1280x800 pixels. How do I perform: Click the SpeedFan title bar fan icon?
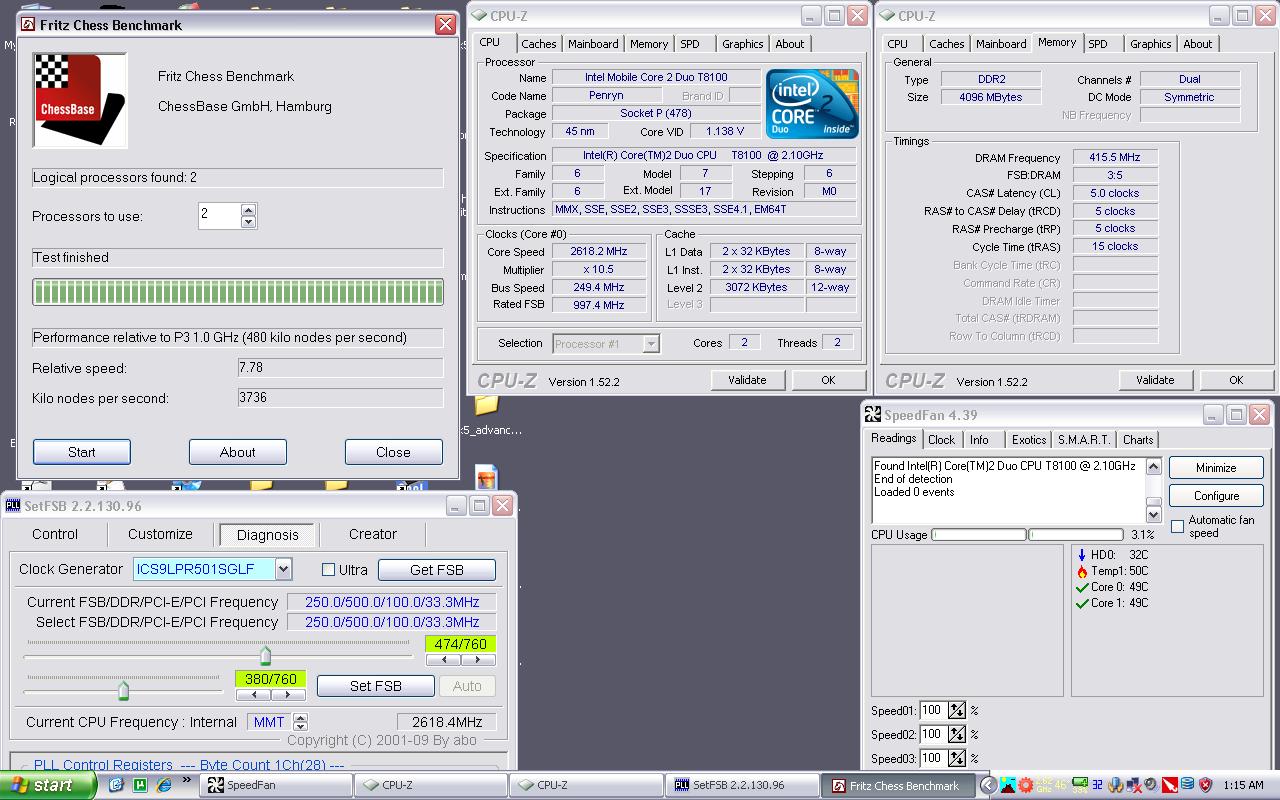(873, 415)
